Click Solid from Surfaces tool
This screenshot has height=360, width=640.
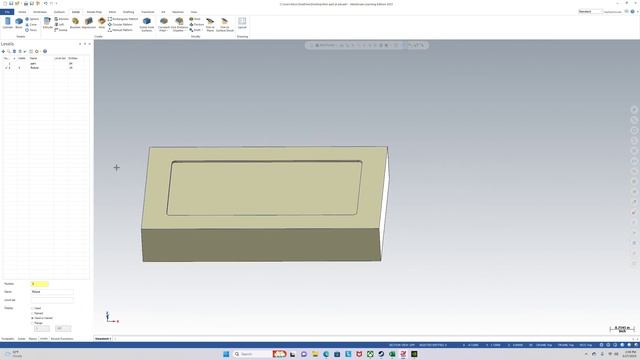click(147, 24)
